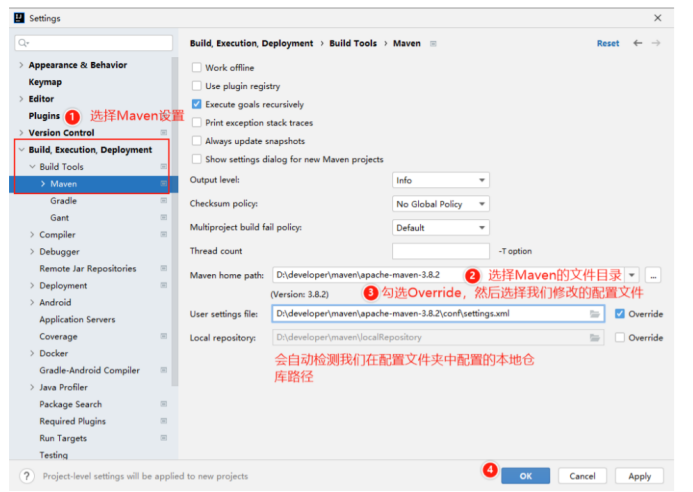This screenshot has height=492, width=693.
Task: Enable Always update snapshots
Action: tap(197, 141)
